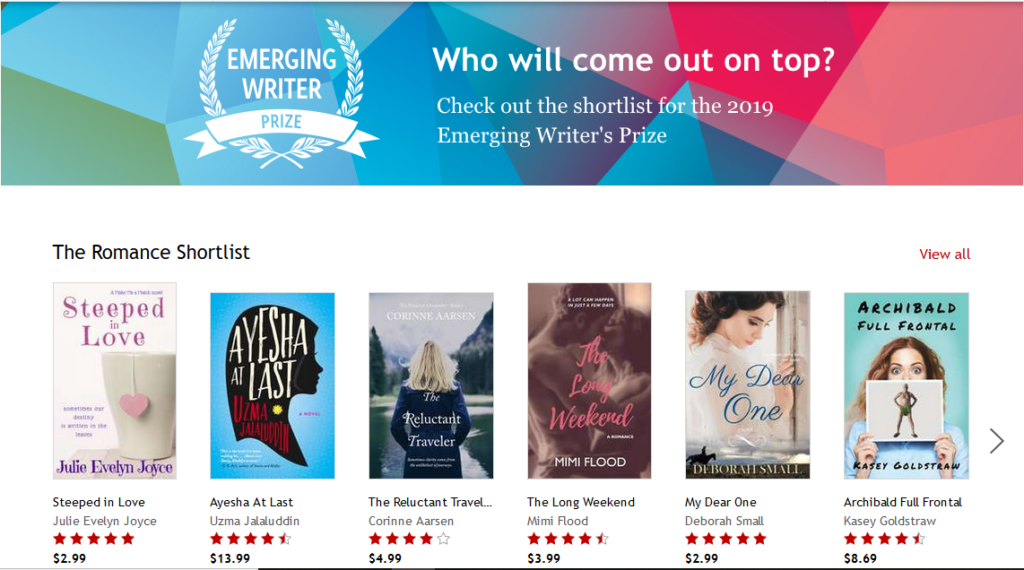Click the Who will come out on top banner headline
Viewport: 1024px width, 570px height.
633,60
